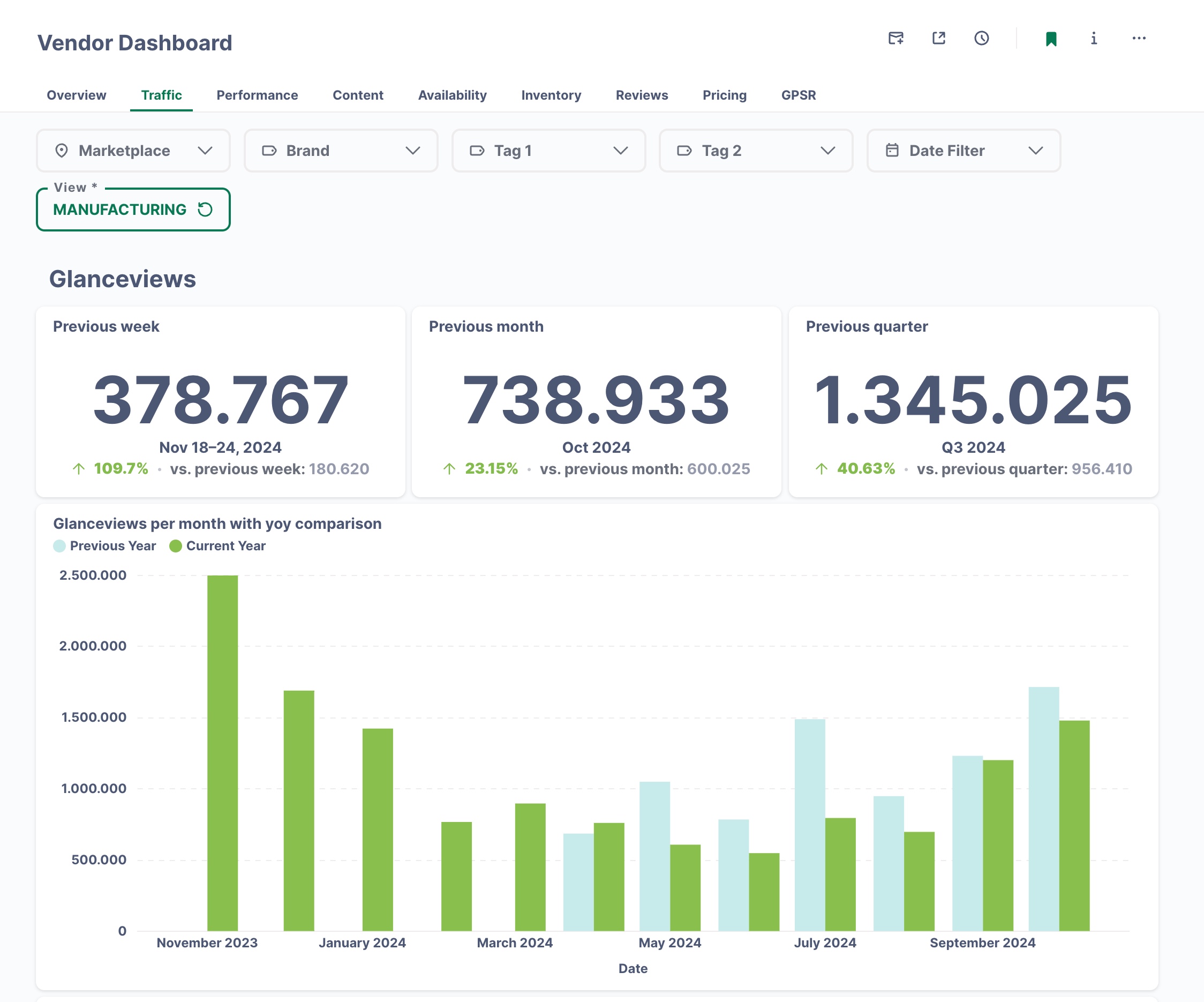
Task: Click the light blue bar above July 2024
Action: (x=810, y=825)
